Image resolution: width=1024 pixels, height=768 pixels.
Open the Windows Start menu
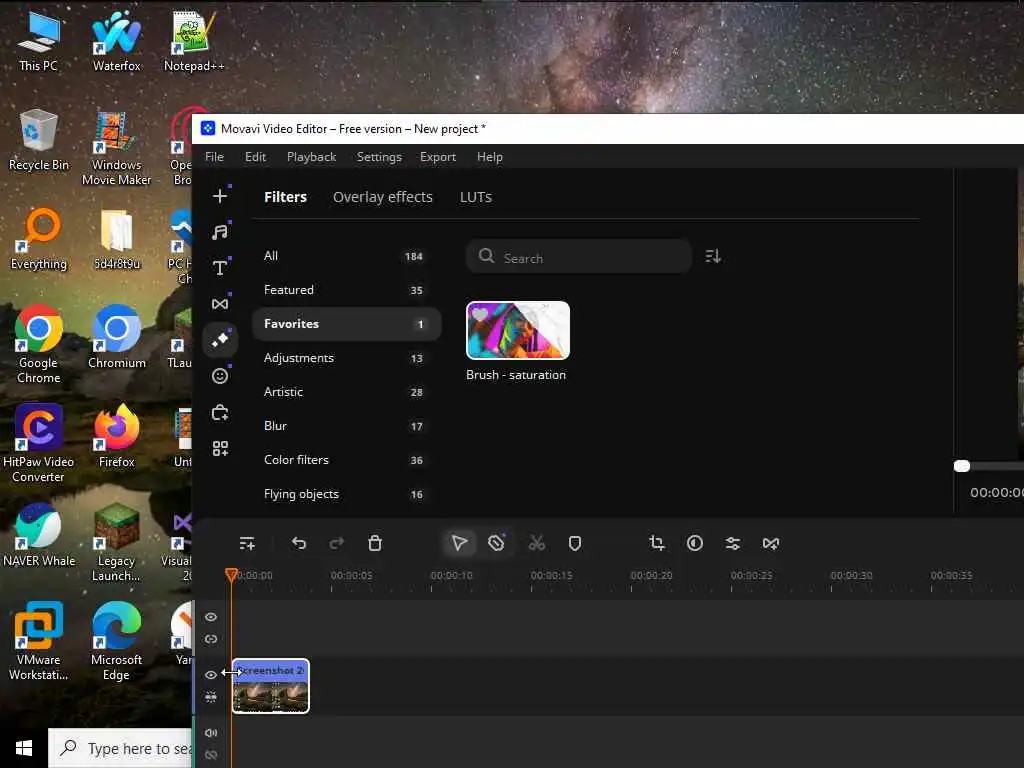[24, 748]
